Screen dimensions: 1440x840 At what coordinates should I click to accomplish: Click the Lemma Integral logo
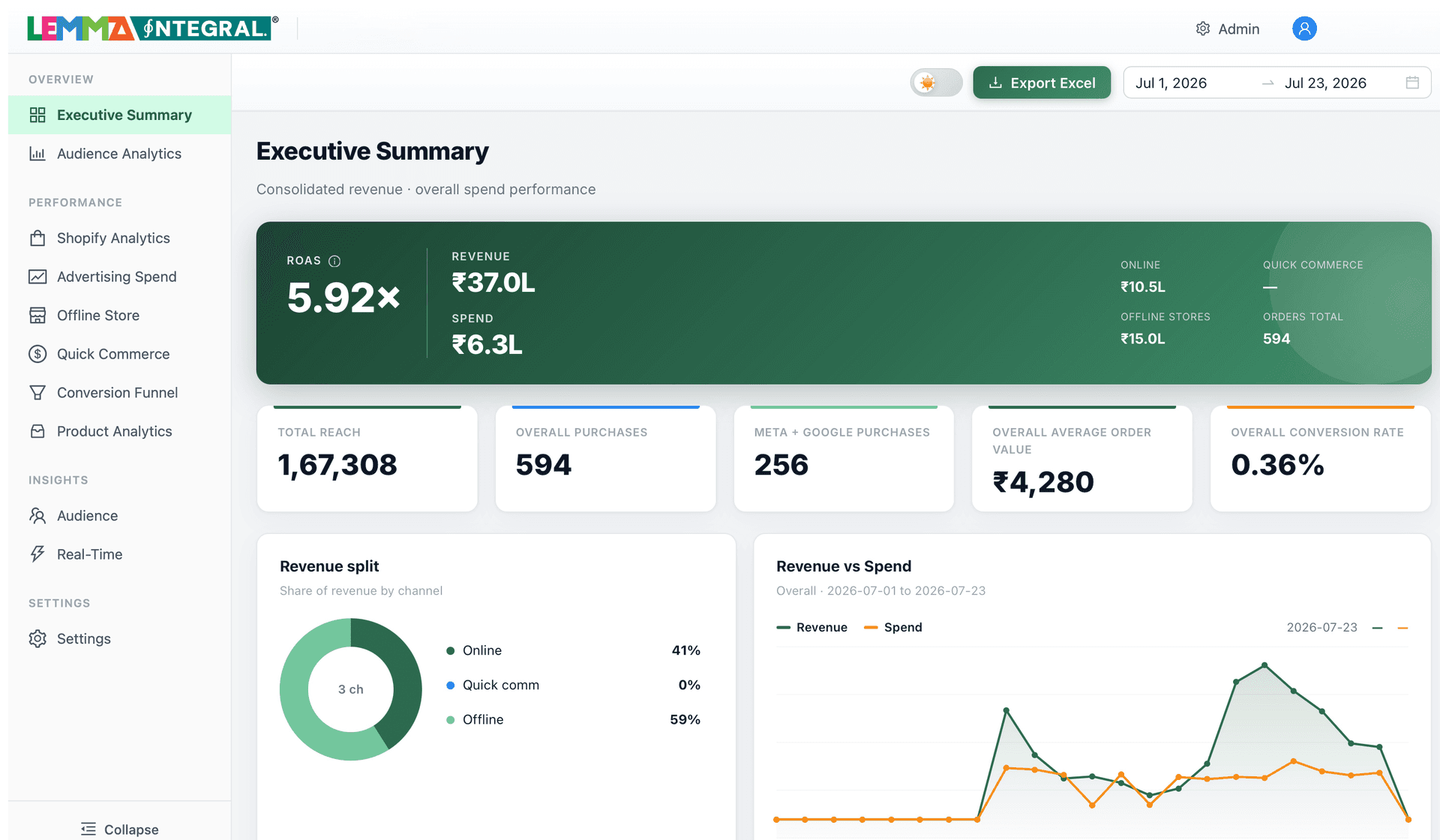tap(153, 28)
